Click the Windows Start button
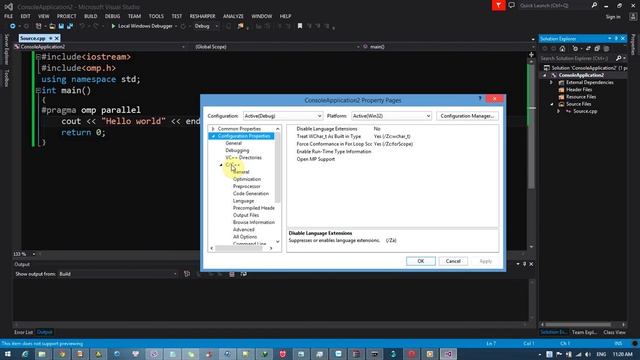 click(x=8, y=354)
